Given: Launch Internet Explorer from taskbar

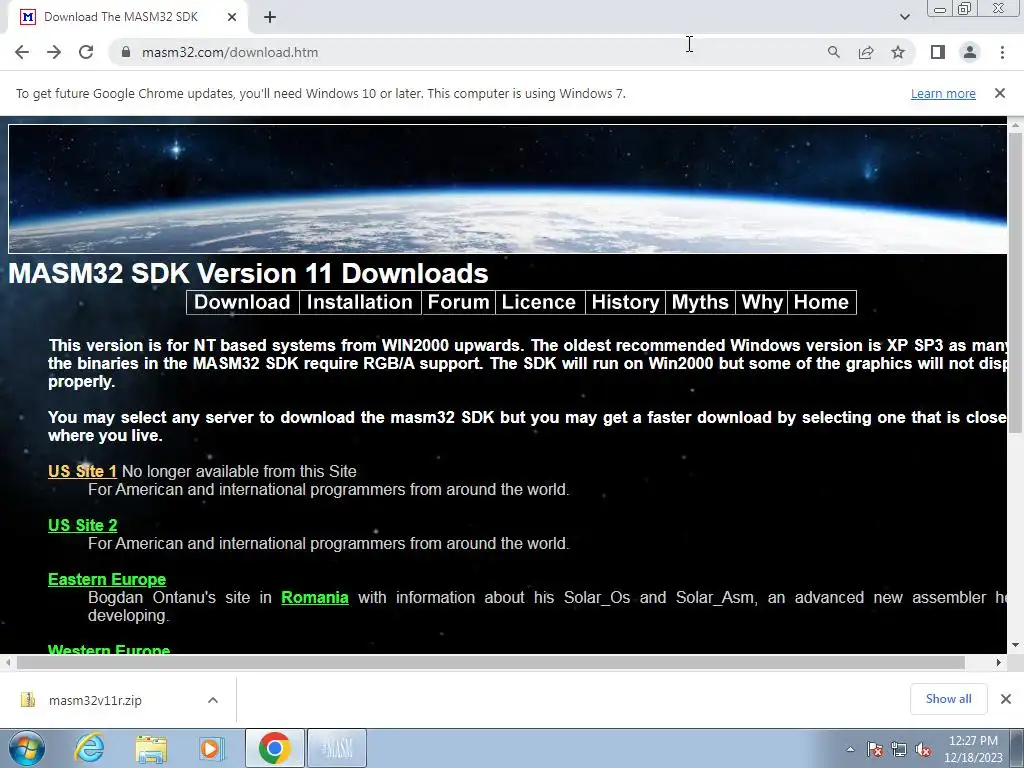Looking at the screenshot, I should click(x=89, y=748).
